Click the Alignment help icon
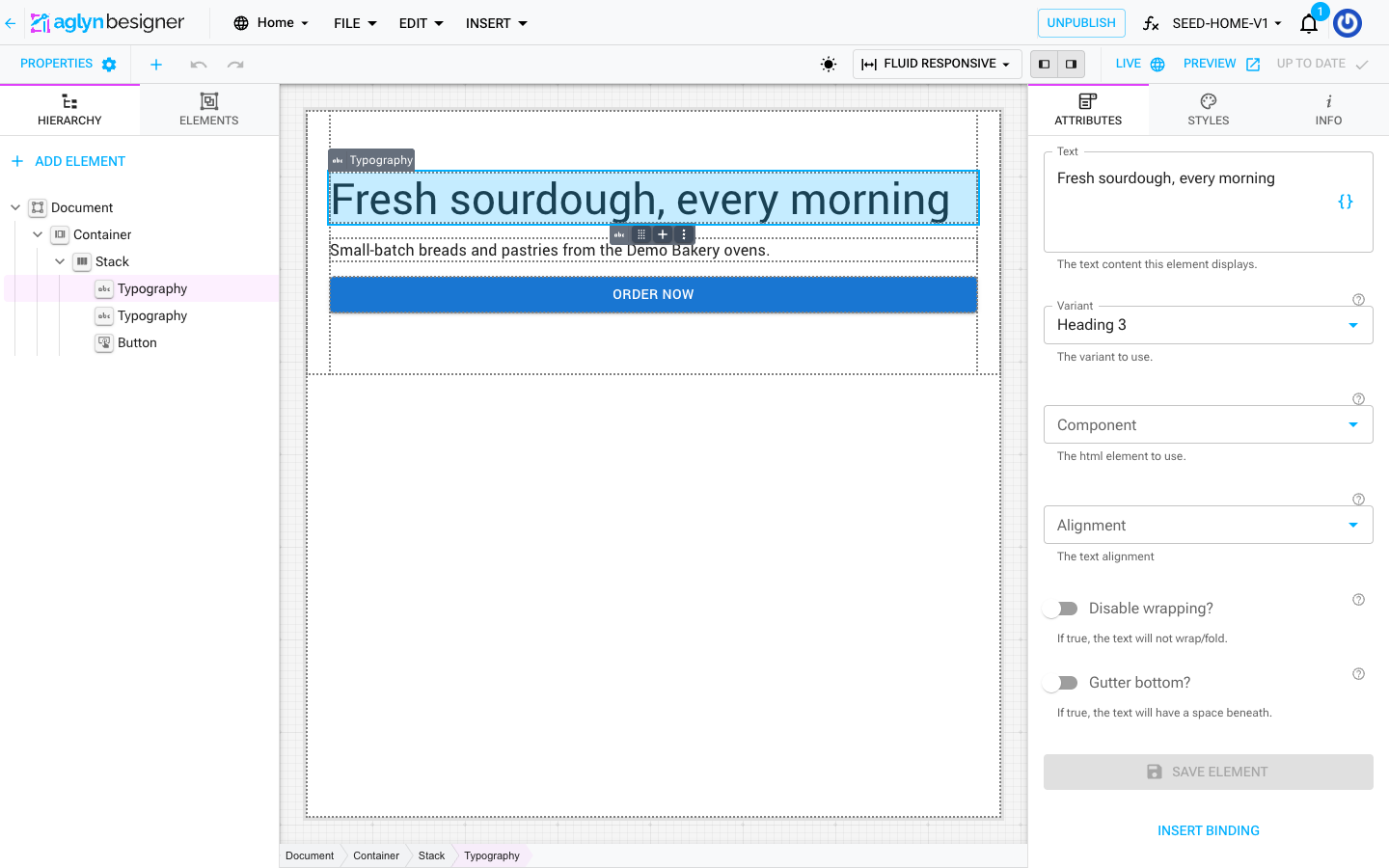 click(1358, 500)
